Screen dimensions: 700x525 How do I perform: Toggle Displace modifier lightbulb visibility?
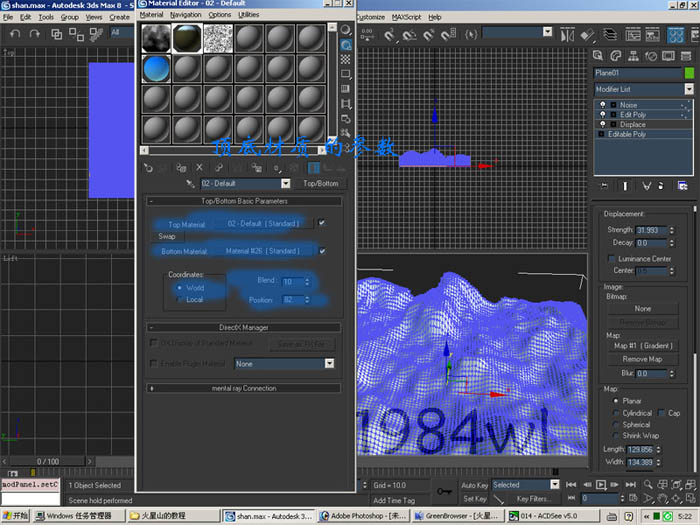pos(603,124)
